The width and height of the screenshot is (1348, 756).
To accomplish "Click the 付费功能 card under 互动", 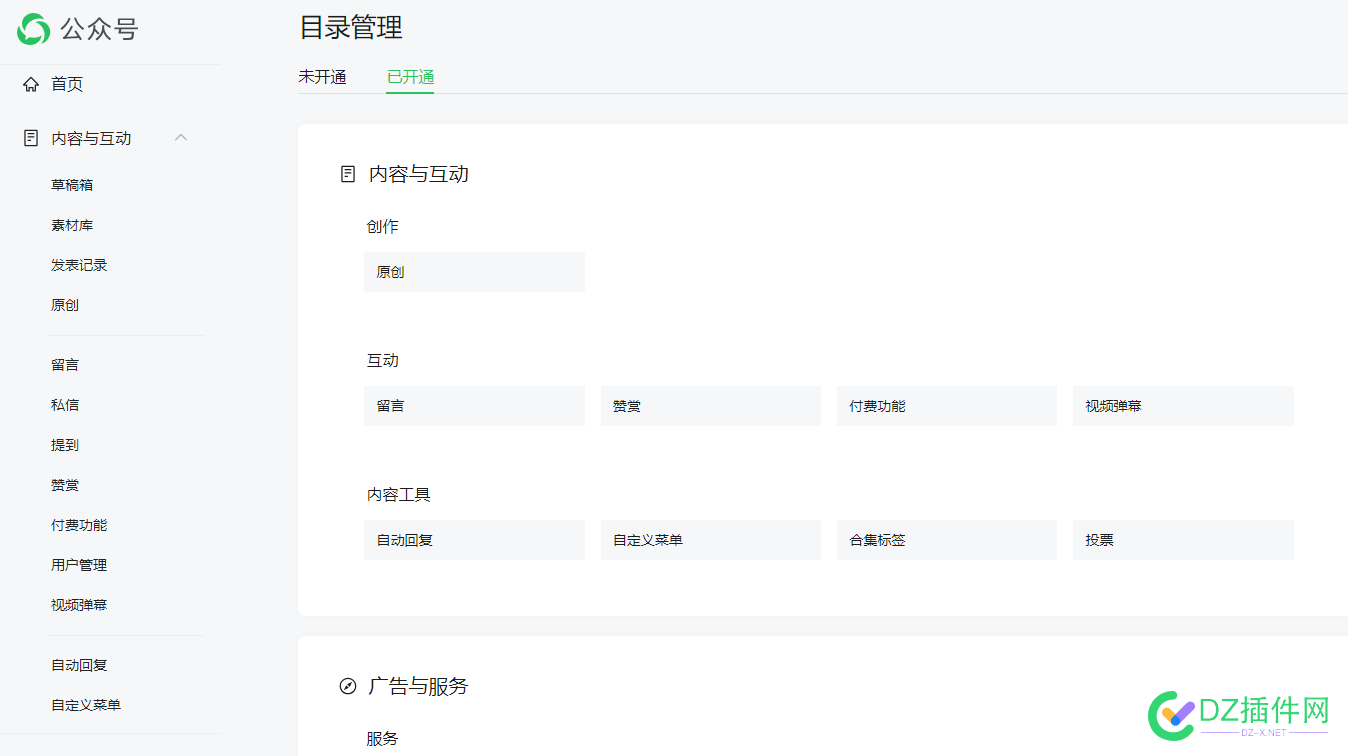I will point(947,406).
